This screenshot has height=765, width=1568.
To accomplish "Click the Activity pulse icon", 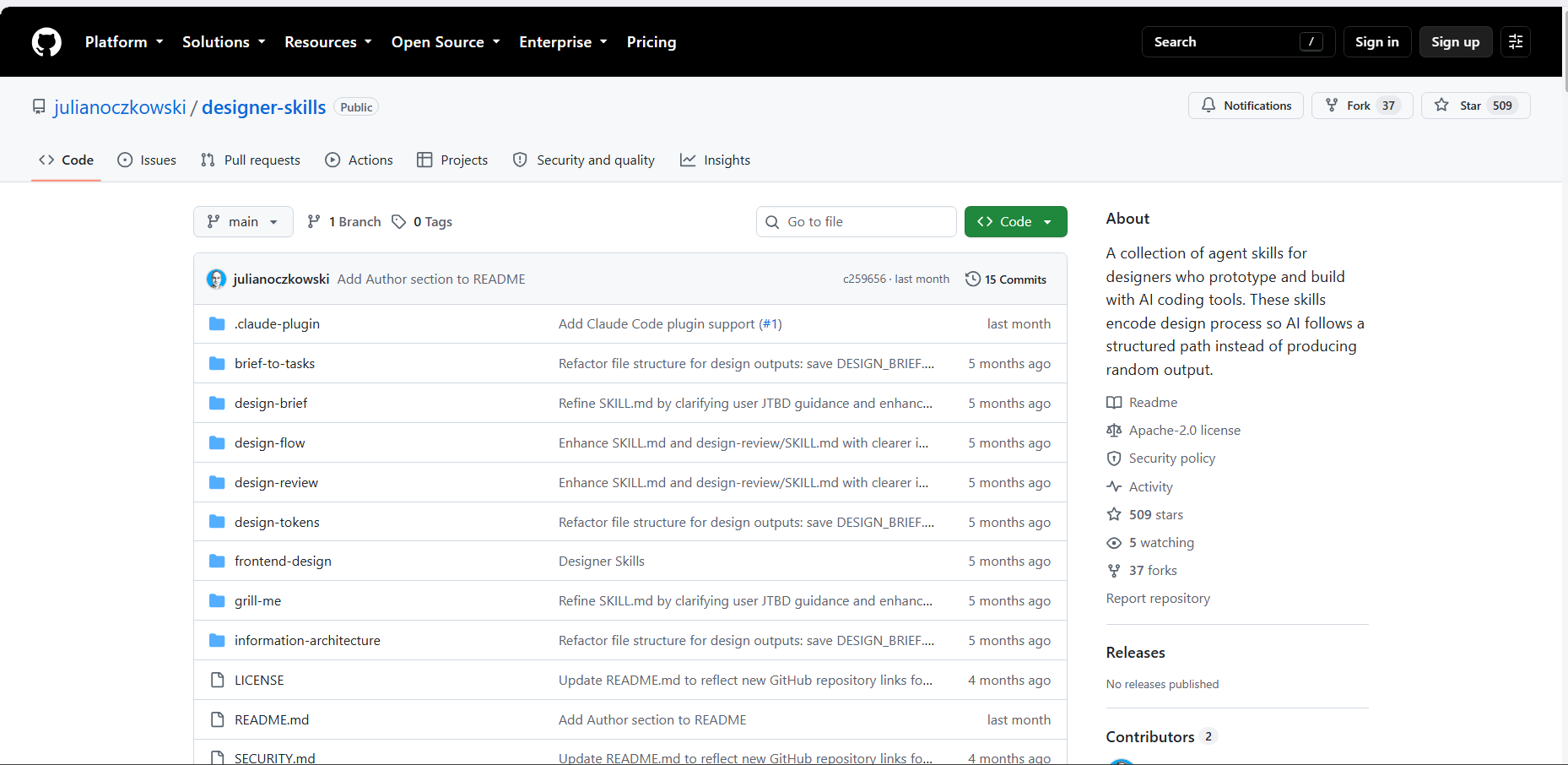I will [1114, 487].
